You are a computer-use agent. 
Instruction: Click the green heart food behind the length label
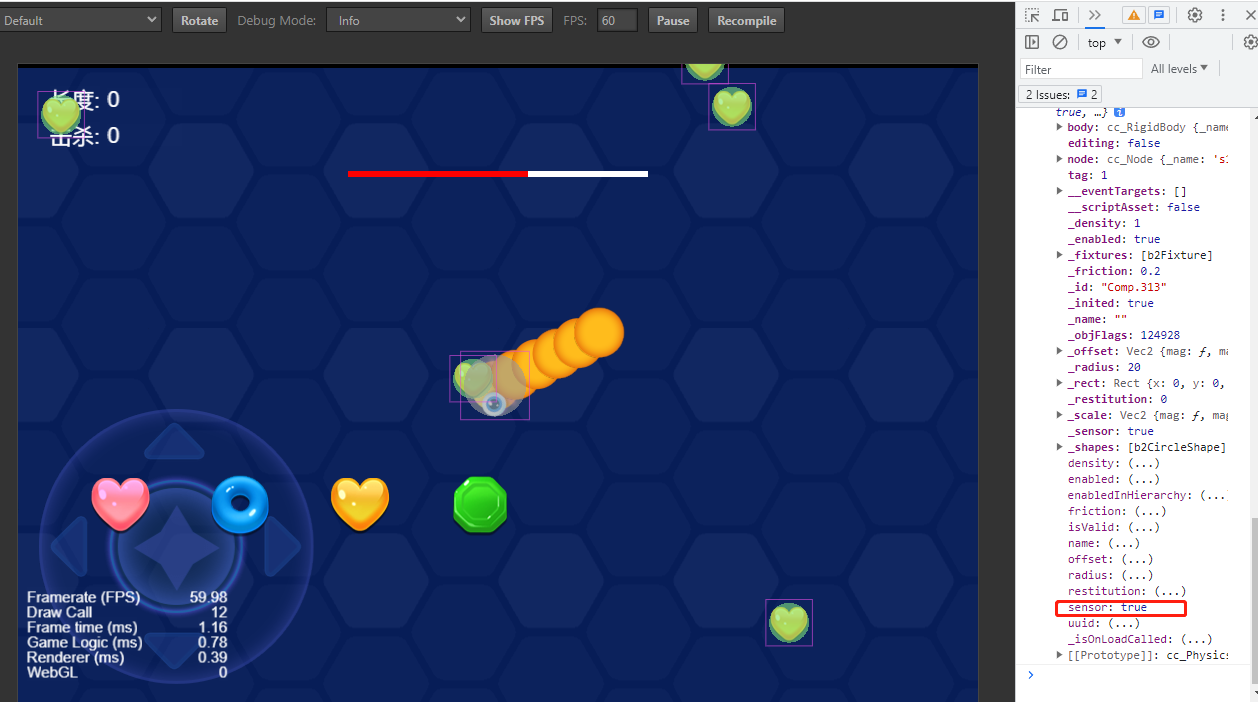point(60,114)
